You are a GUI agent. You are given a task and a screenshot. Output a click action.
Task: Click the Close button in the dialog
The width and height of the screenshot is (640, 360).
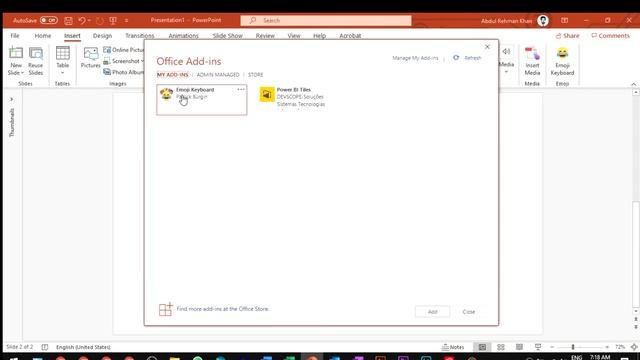(469, 312)
